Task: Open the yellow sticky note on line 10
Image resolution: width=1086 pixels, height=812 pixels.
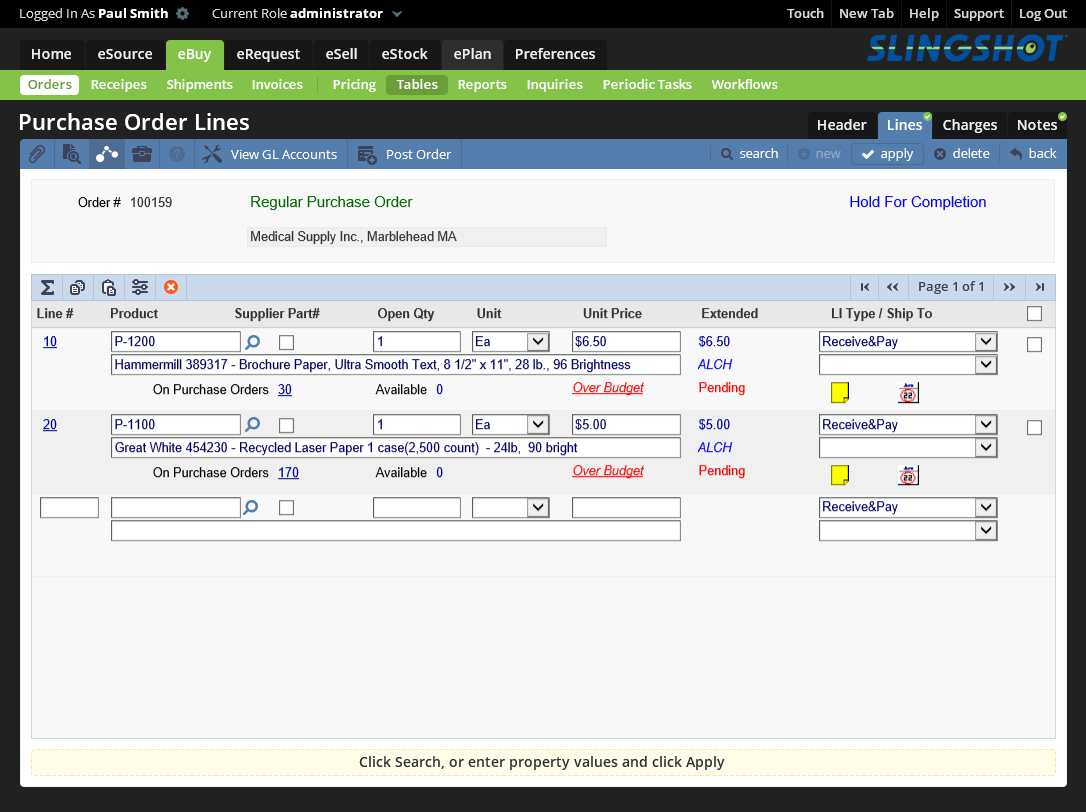Action: [x=840, y=392]
